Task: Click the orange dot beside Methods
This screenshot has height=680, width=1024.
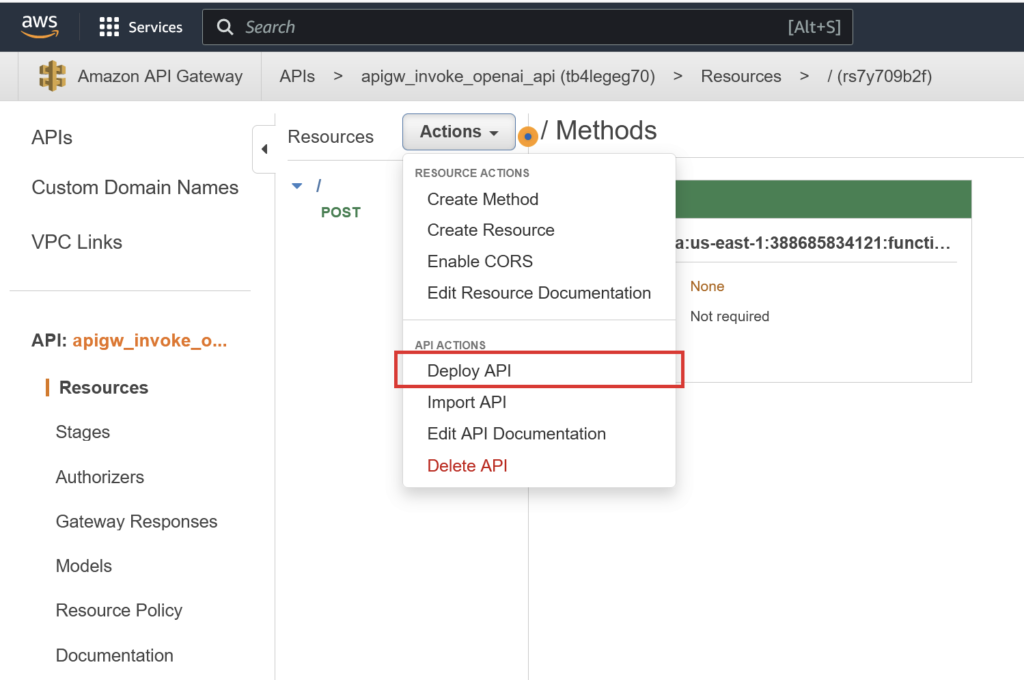Action: coord(528,136)
